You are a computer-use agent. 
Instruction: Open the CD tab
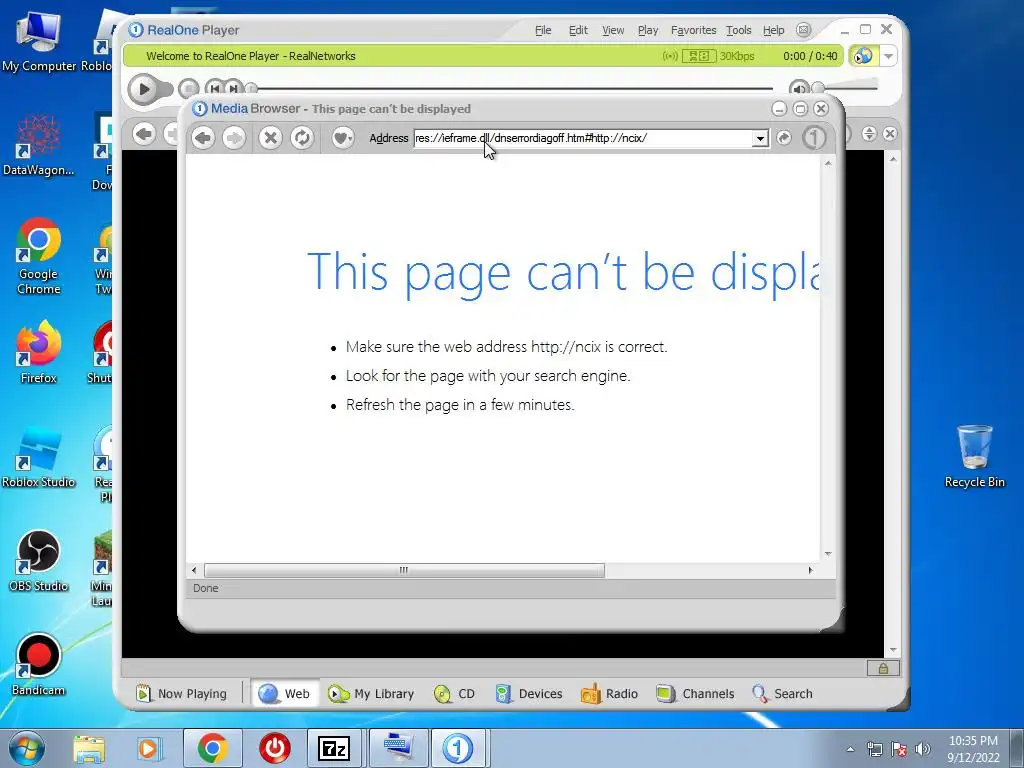pos(455,694)
